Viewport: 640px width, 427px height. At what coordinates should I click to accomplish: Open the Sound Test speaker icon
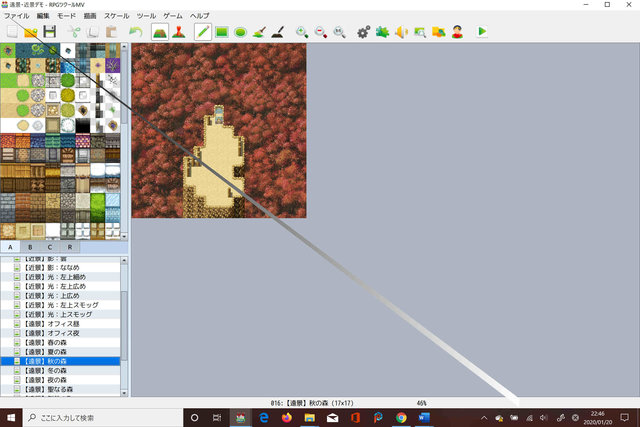[401, 32]
